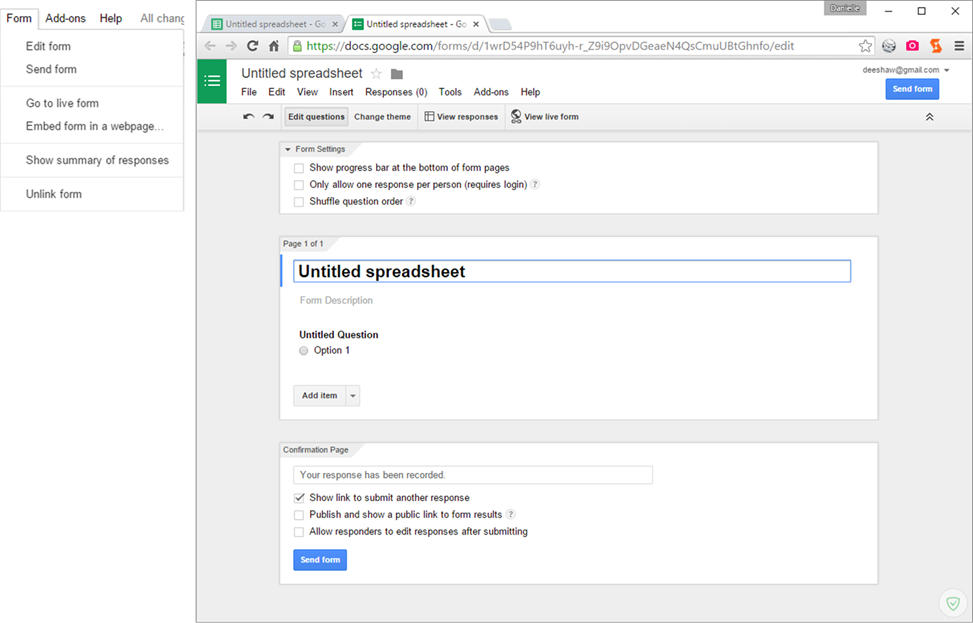Open the browser home page

coord(274,46)
